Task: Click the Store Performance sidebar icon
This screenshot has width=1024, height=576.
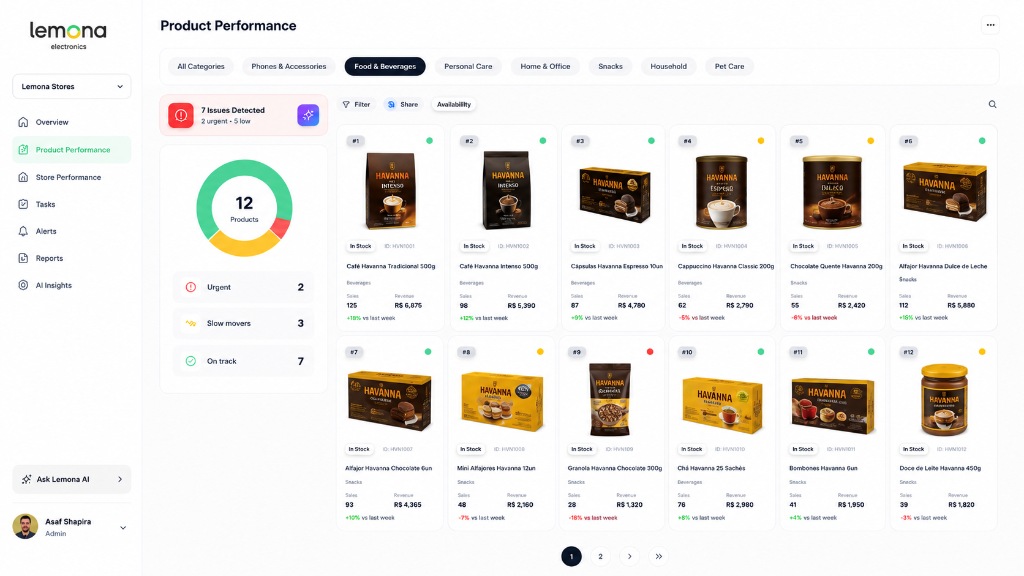Action: coord(24,177)
